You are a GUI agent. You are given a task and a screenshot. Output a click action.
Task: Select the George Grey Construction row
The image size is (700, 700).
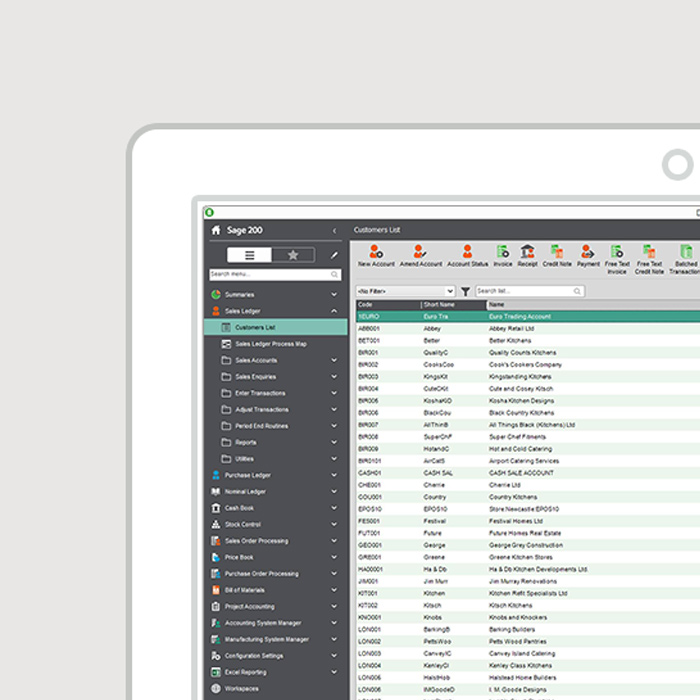point(528,546)
